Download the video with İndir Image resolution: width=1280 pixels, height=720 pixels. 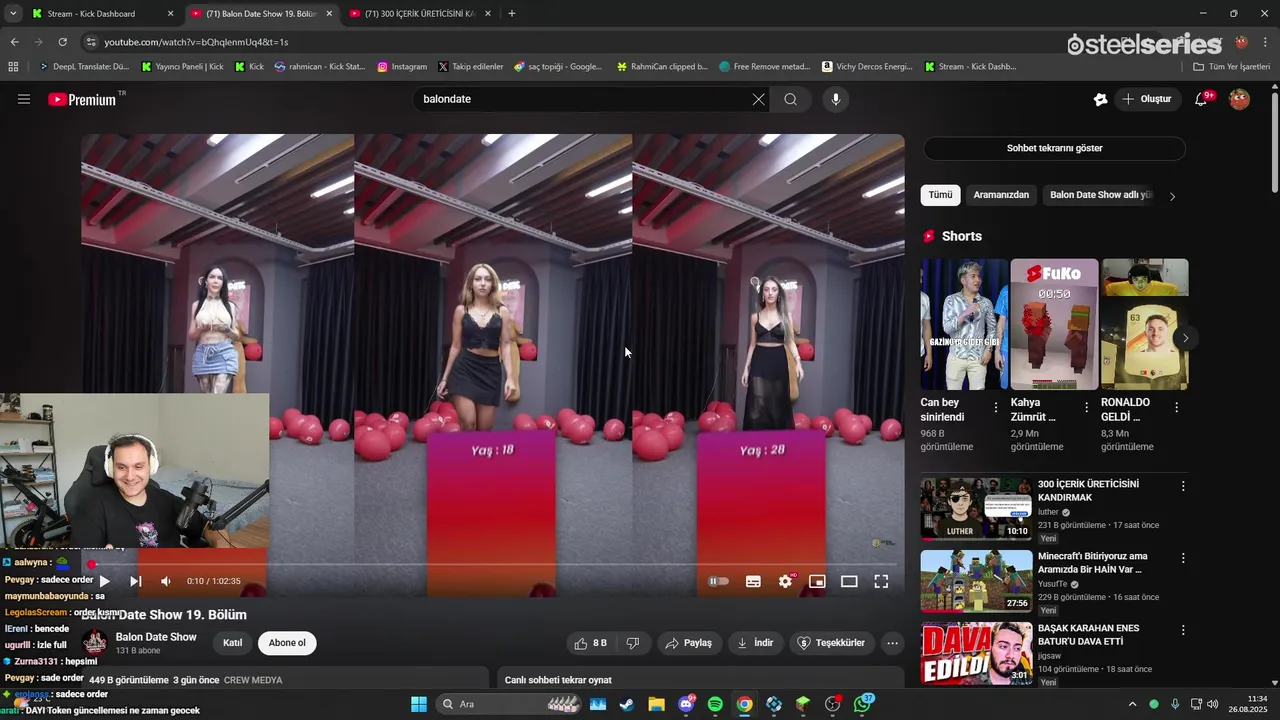point(756,643)
